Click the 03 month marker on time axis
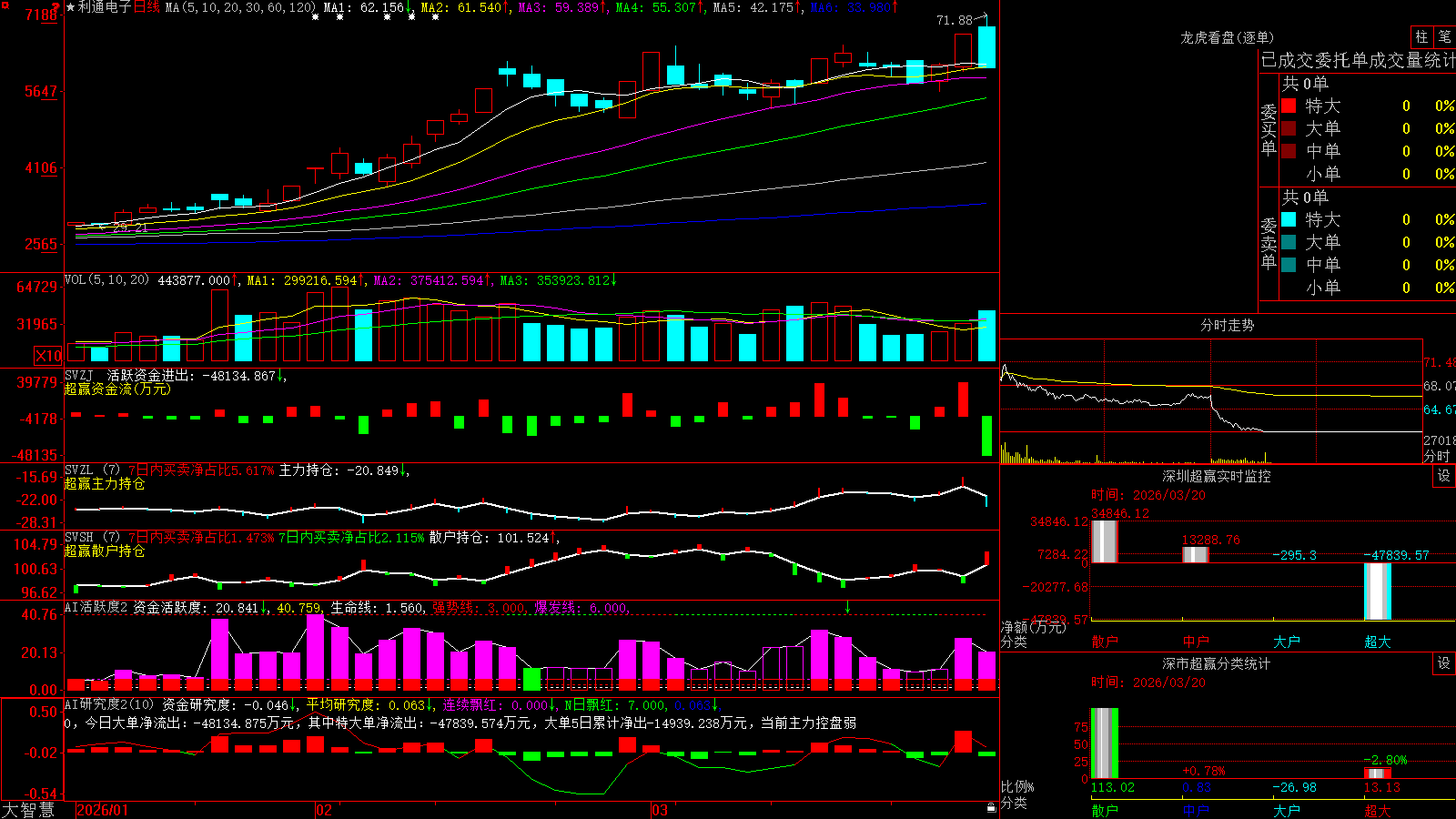The width and height of the screenshot is (1456, 819). [660, 810]
